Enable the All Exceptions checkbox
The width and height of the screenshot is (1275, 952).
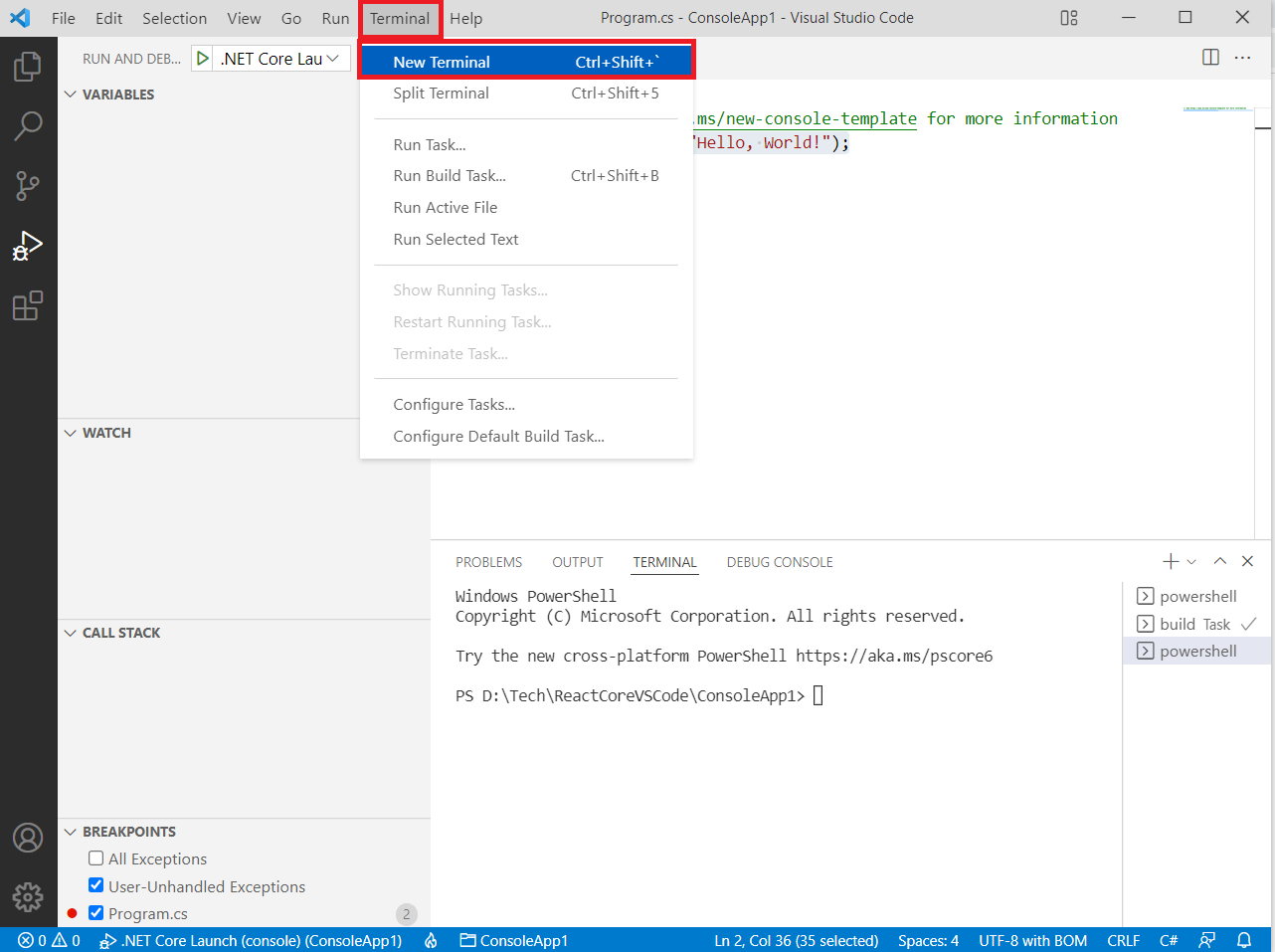click(x=95, y=857)
